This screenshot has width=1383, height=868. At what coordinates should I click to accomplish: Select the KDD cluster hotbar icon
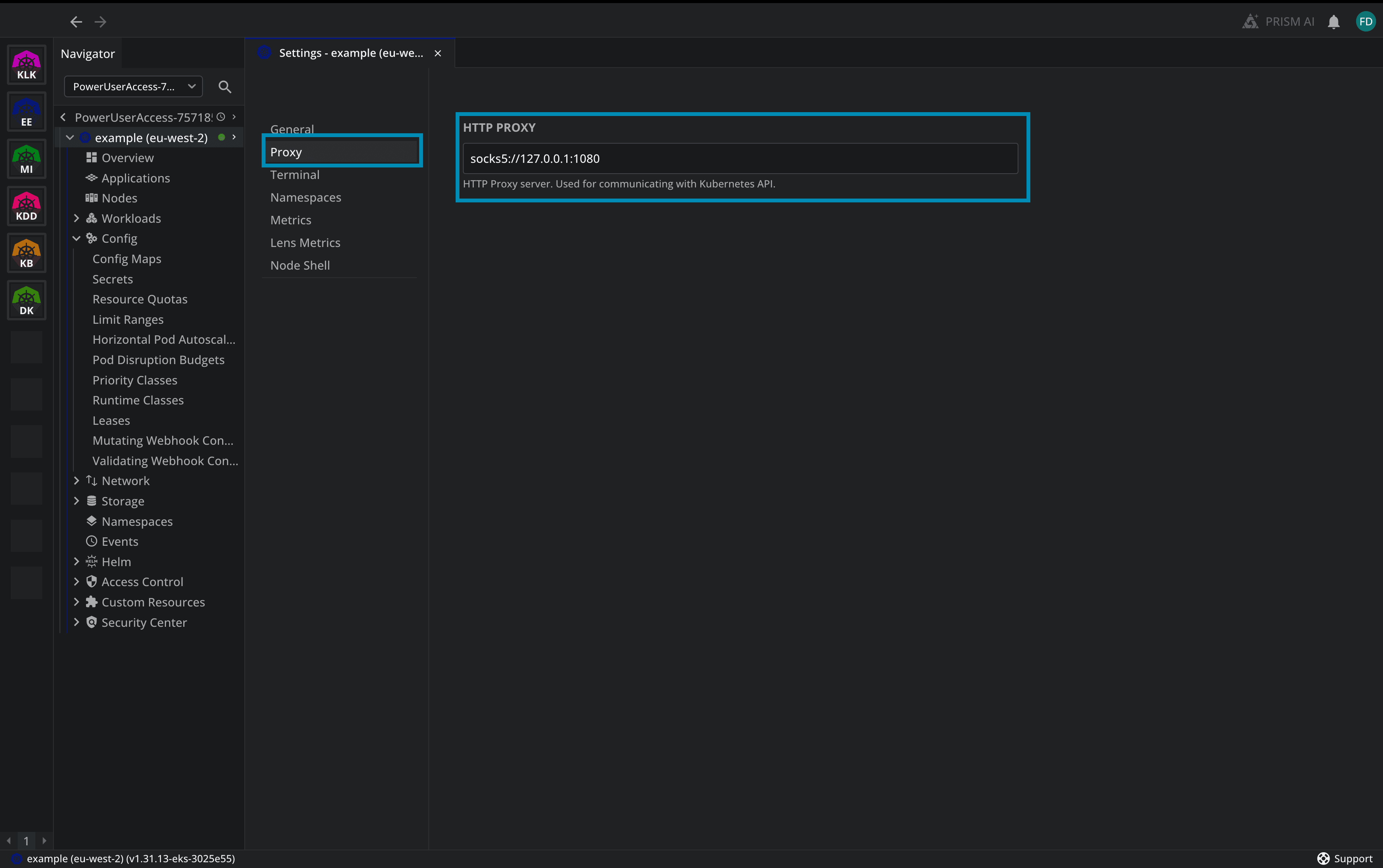(x=27, y=207)
